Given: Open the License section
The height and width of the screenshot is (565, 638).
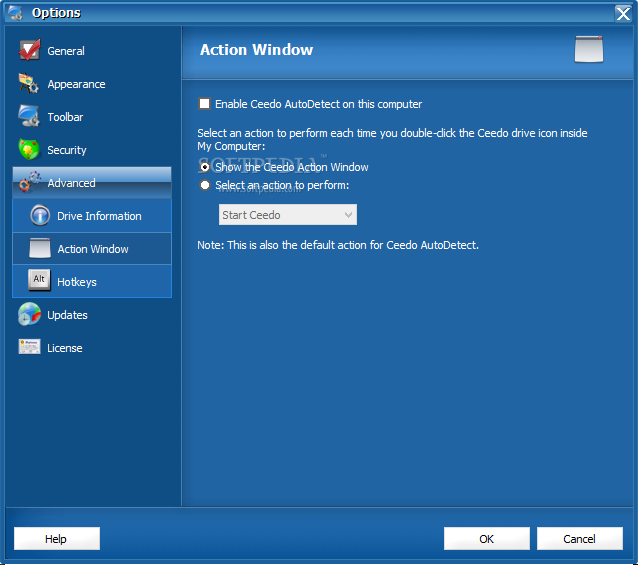Looking at the screenshot, I should (93, 348).
